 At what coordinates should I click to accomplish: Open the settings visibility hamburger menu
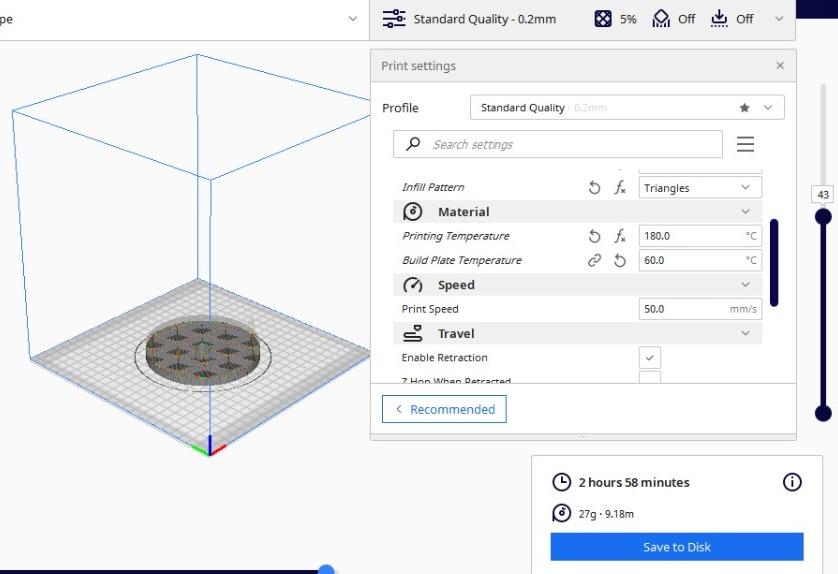click(745, 144)
